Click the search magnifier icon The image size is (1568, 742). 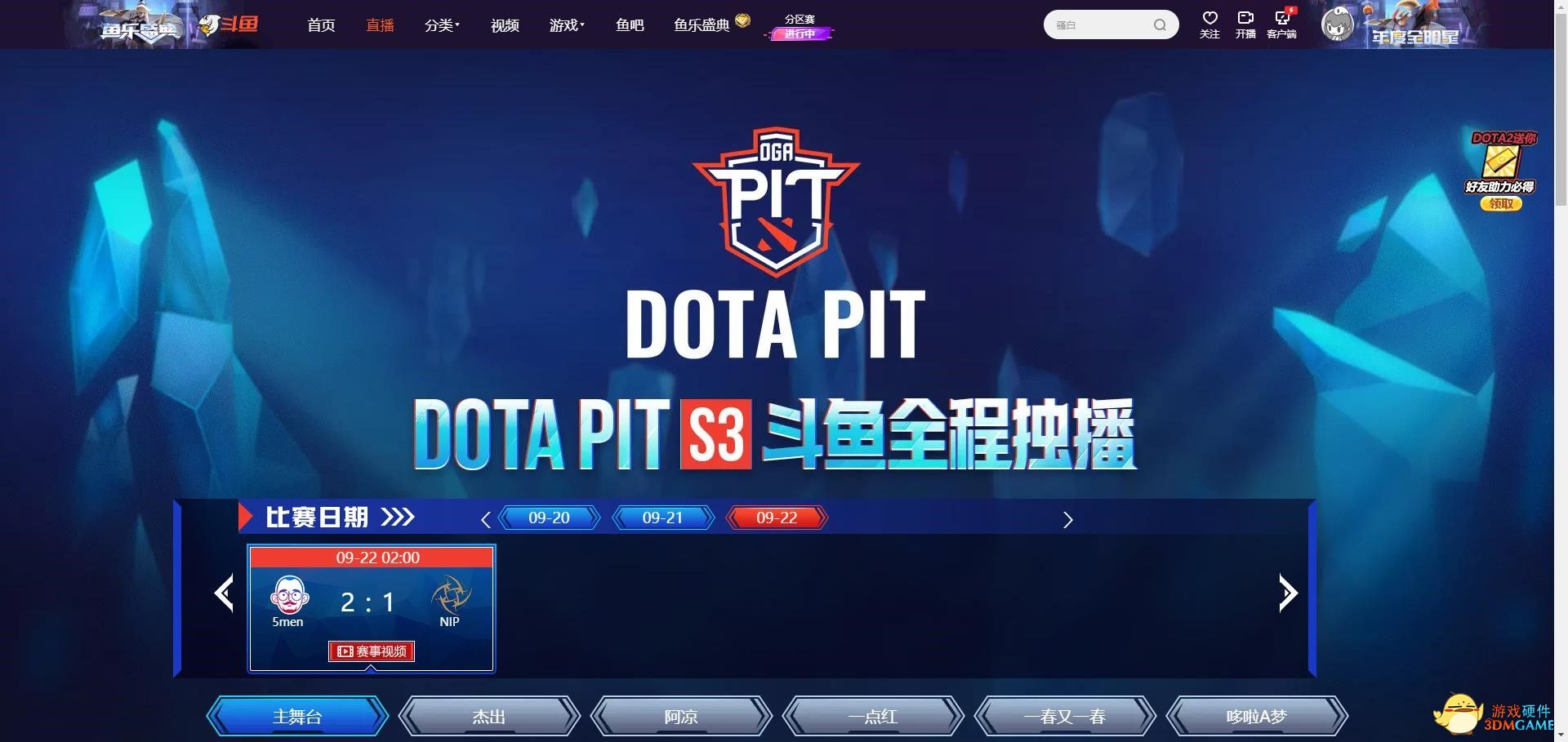pos(1160,25)
